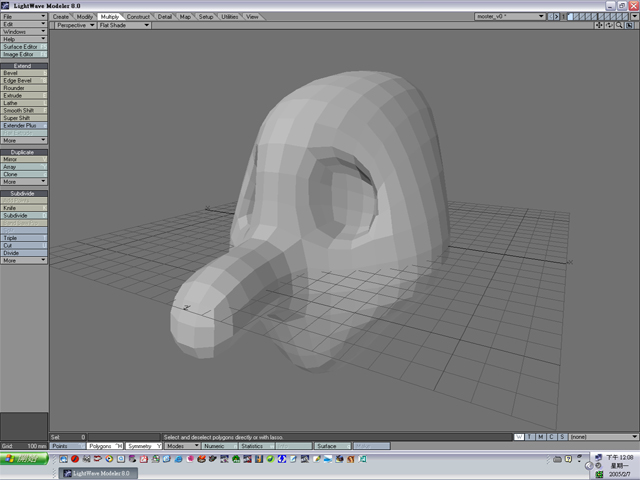
Task: Select the Mirror tool
Action: click(x=24, y=159)
